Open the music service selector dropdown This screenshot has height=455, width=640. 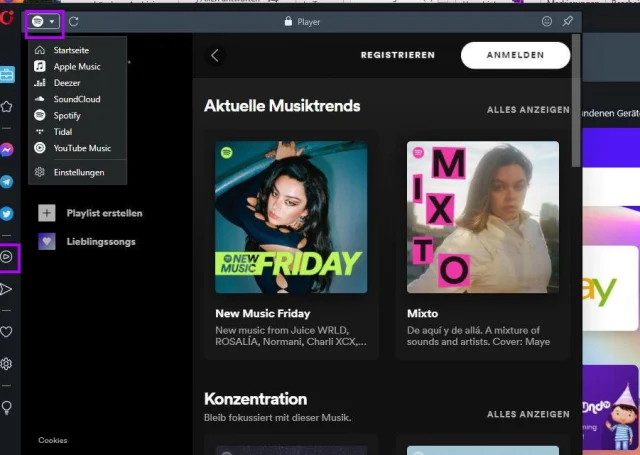[x=43, y=22]
